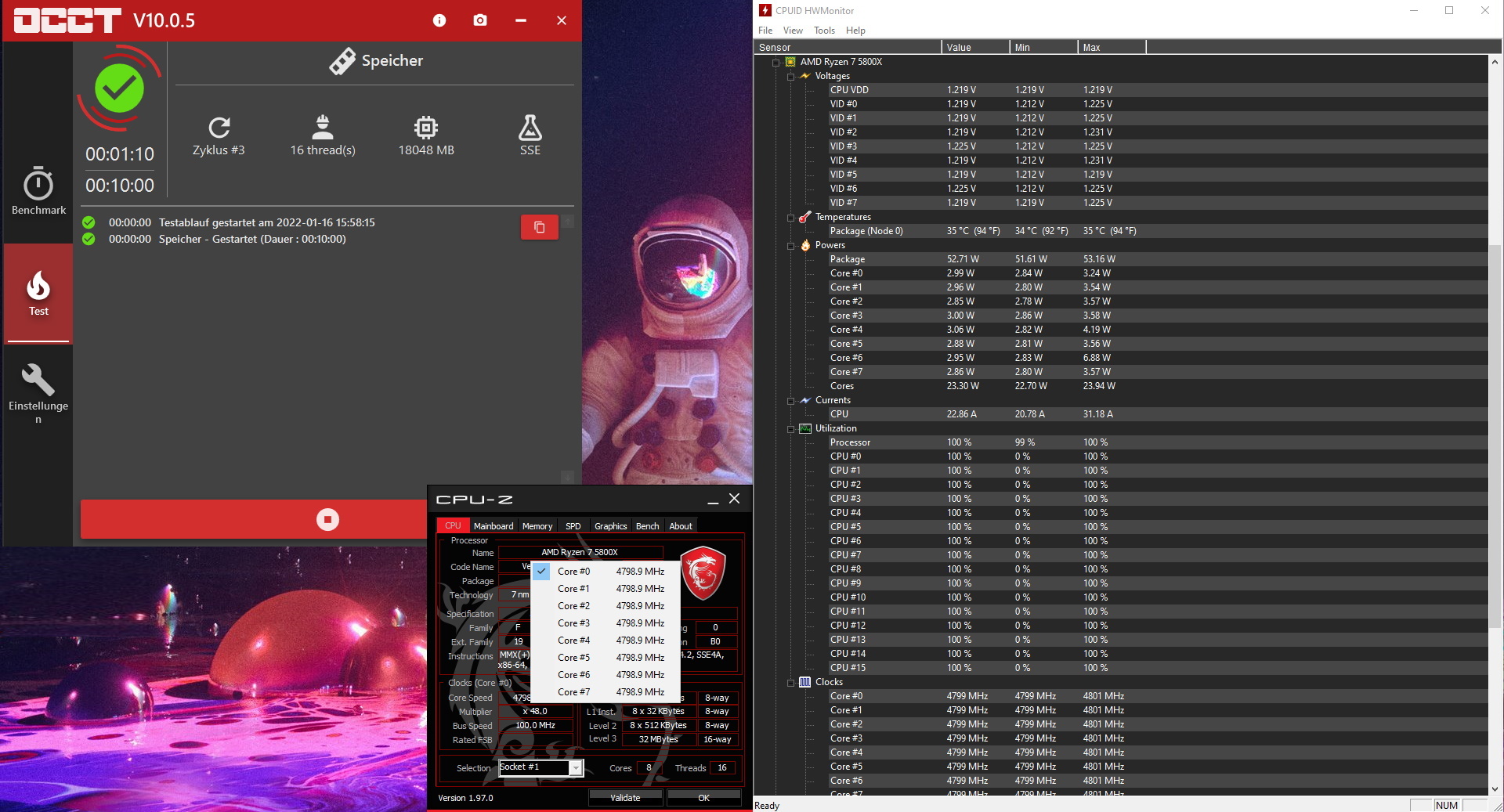1504x812 pixels.
Task: Click the AMD Ryzen 7 5800X processor icon
Action: tap(790, 62)
